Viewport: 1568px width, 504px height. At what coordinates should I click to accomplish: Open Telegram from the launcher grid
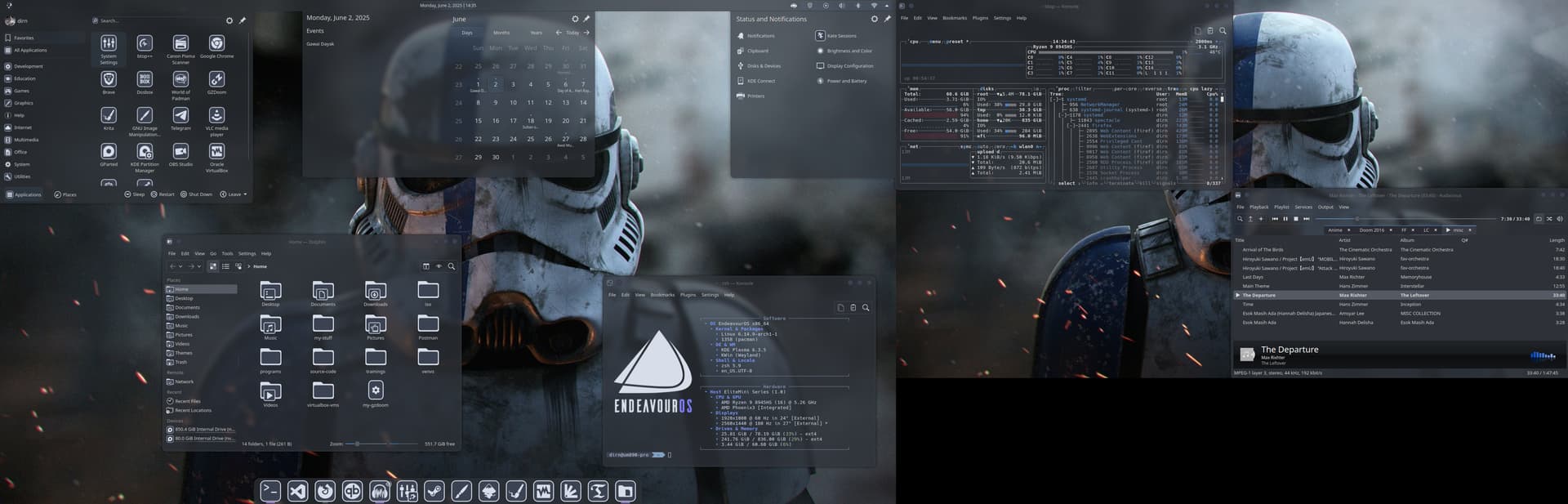click(180, 118)
